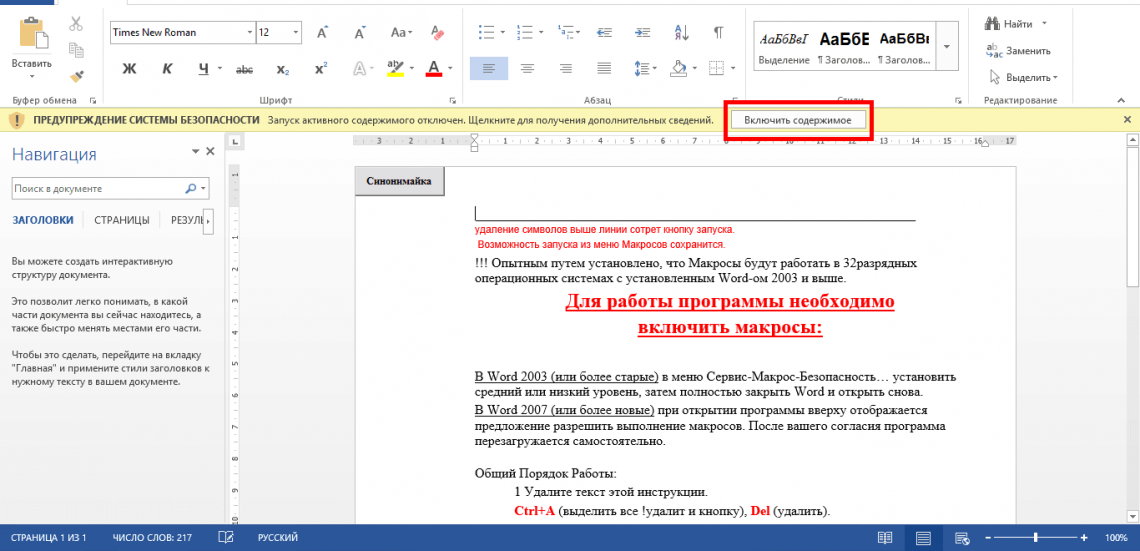This screenshot has width=1140, height=551.
Task: Toggle bold formatting (Ж)
Action: pyautogui.click(x=130, y=69)
